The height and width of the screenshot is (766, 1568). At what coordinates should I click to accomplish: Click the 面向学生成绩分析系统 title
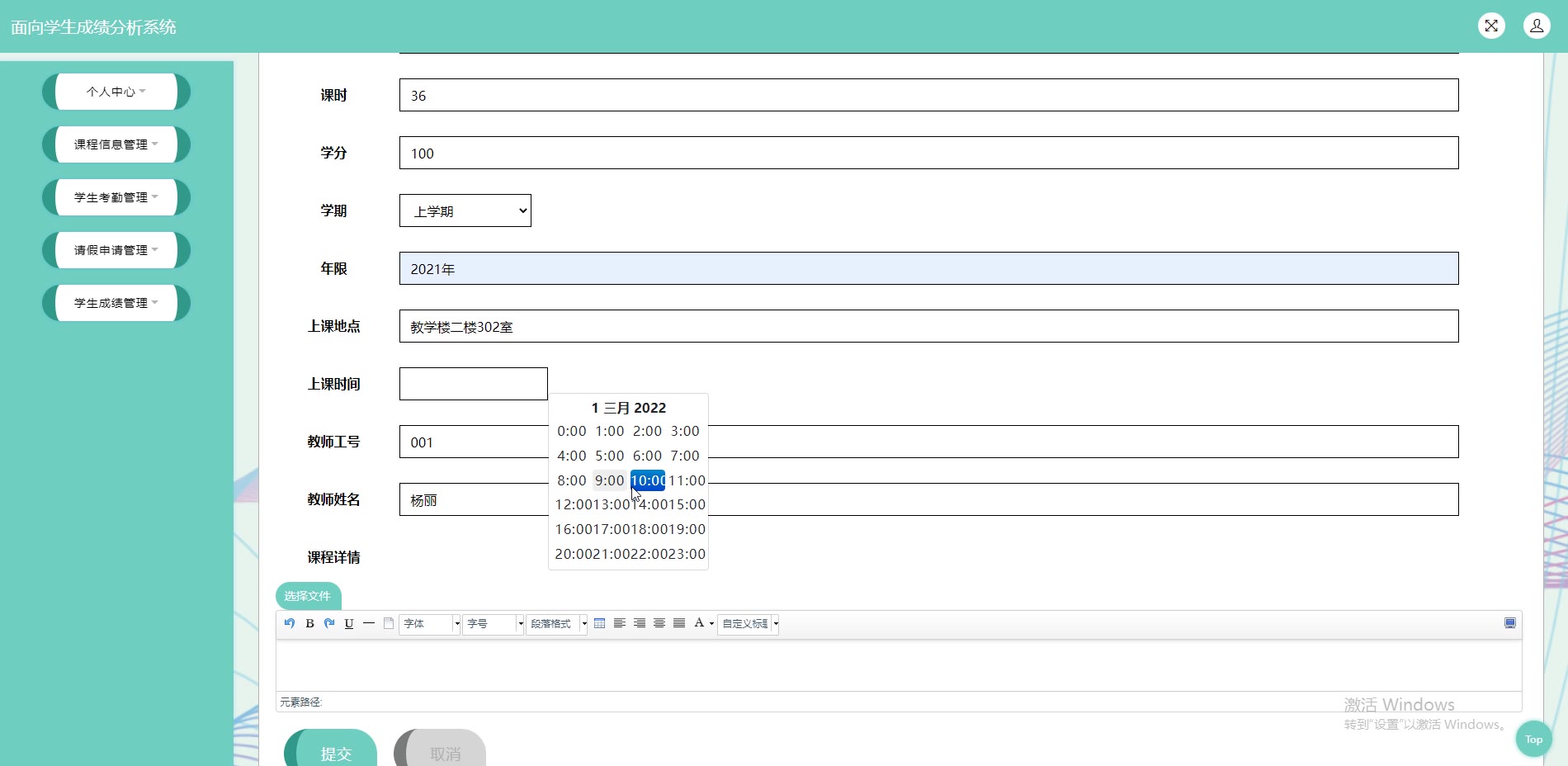(93, 27)
